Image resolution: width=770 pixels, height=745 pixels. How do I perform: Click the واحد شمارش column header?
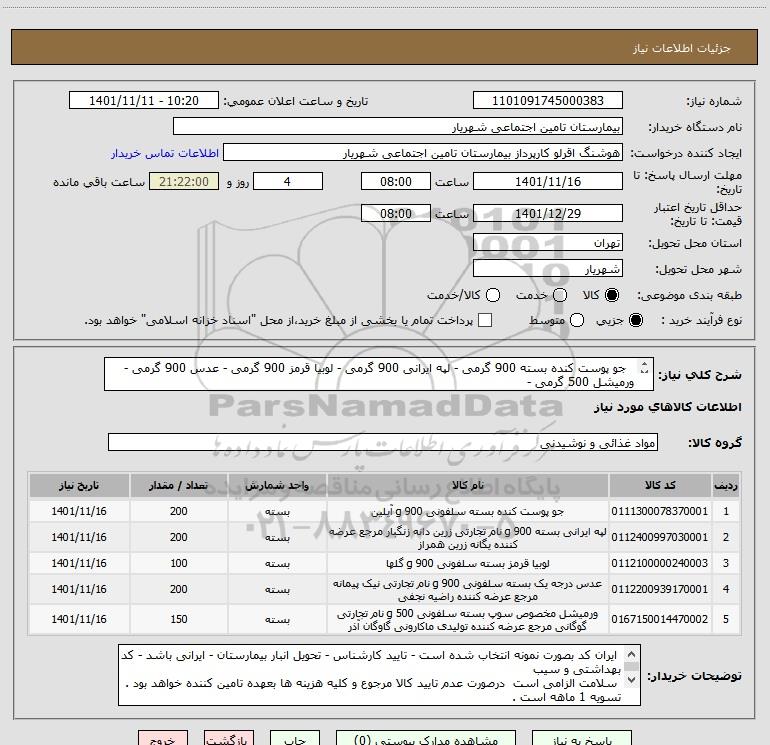coord(277,485)
